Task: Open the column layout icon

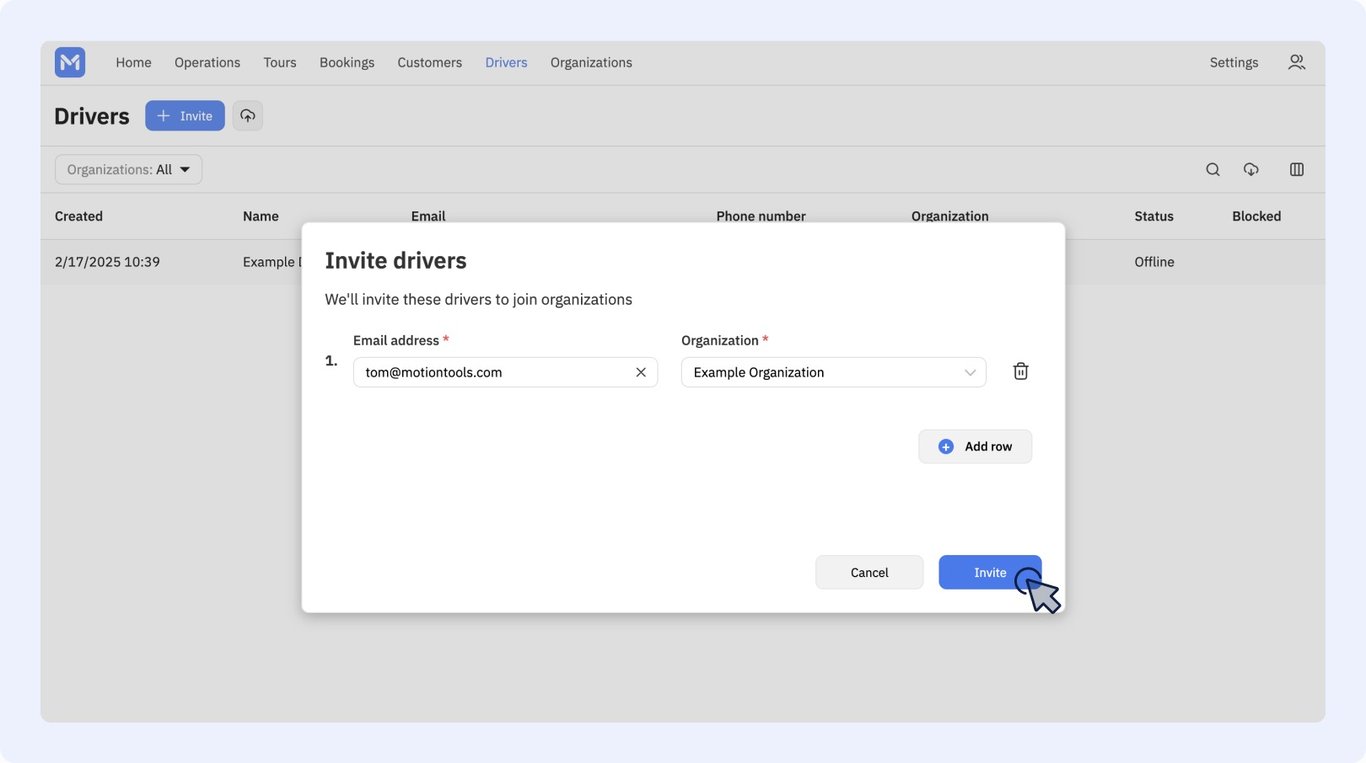Action: point(1297,170)
